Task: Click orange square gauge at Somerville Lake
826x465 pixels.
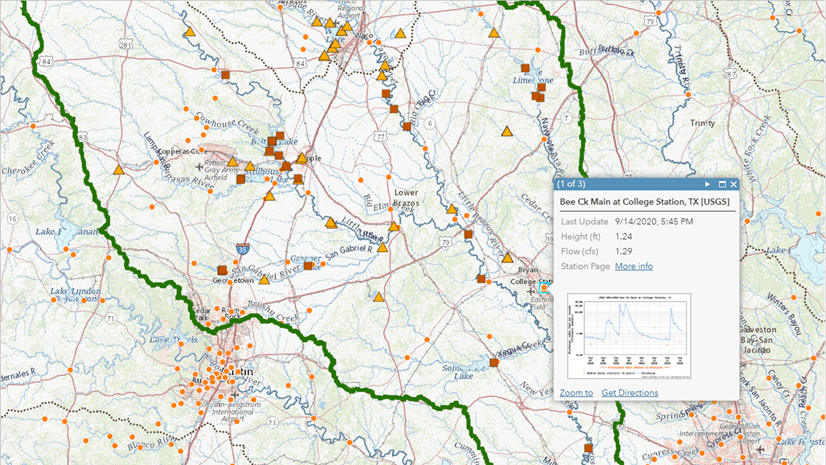Action: coord(494,362)
